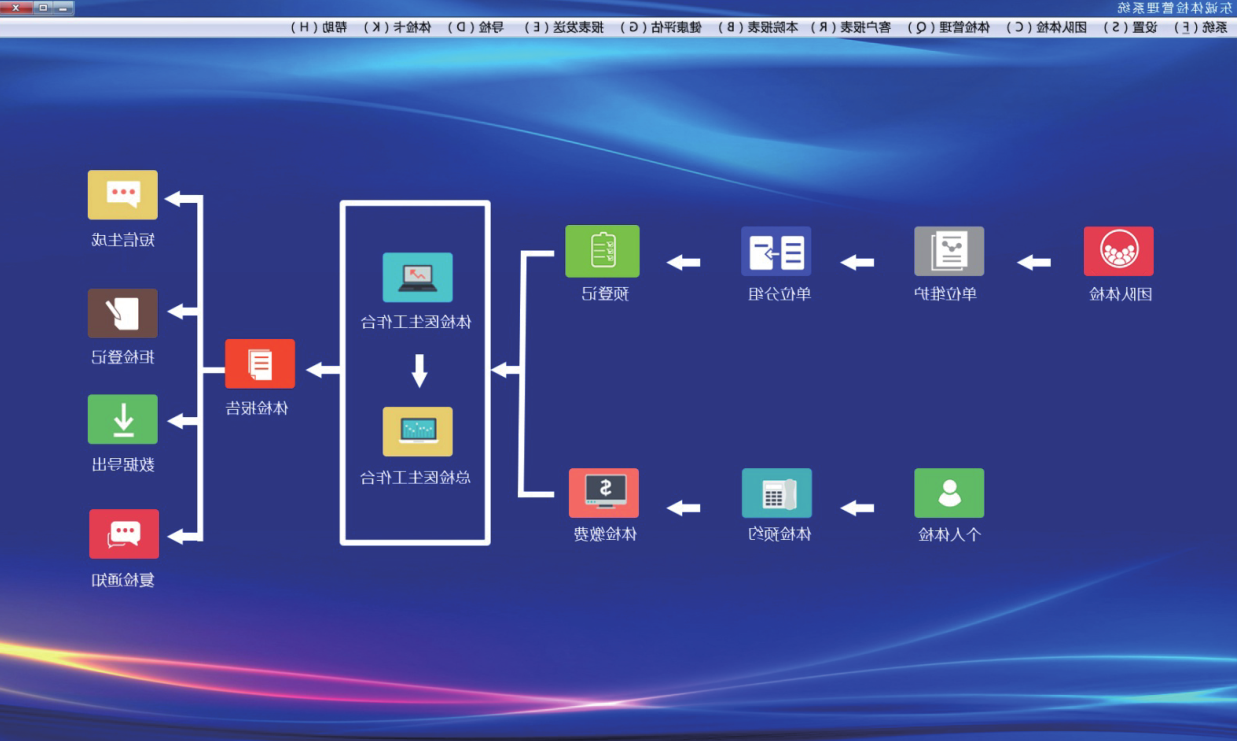The height and width of the screenshot is (741, 1237).
Task: Open the 短信生成 yellow message icon
Action: [123, 195]
